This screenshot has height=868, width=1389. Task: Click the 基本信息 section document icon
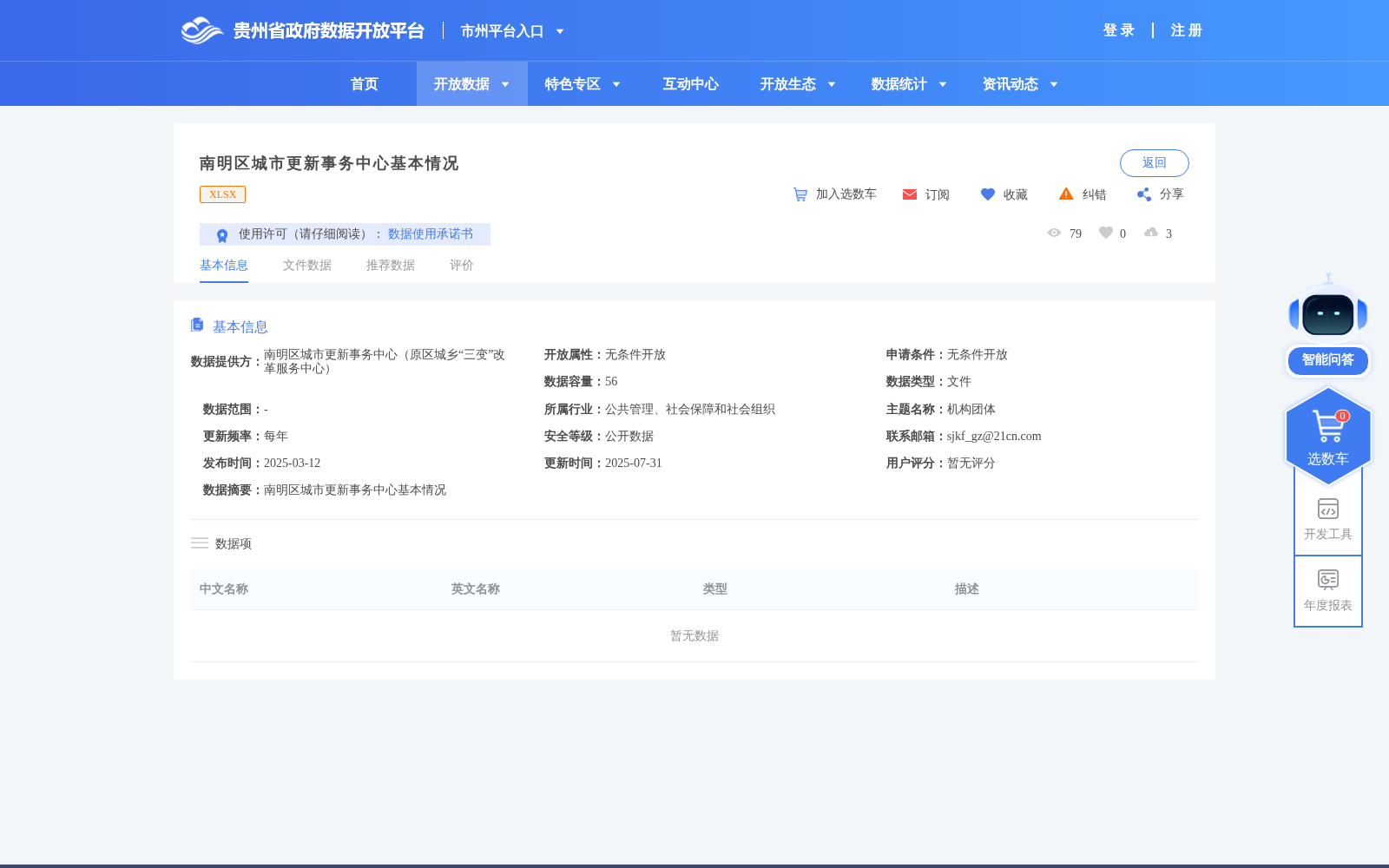pos(197,325)
